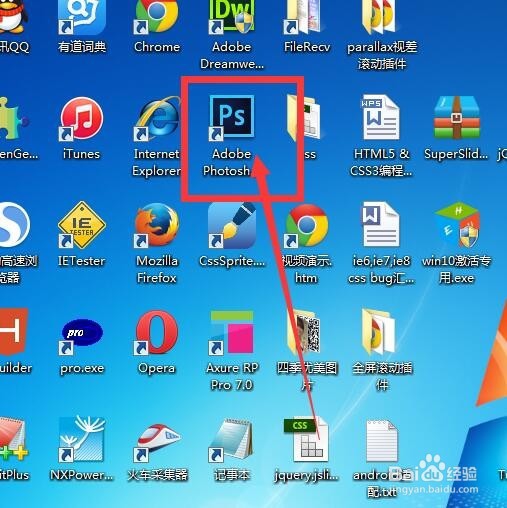Open the HTML5 & CSS3编程 WPS document
Viewport: 507px width, 508px height.
point(382,117)
